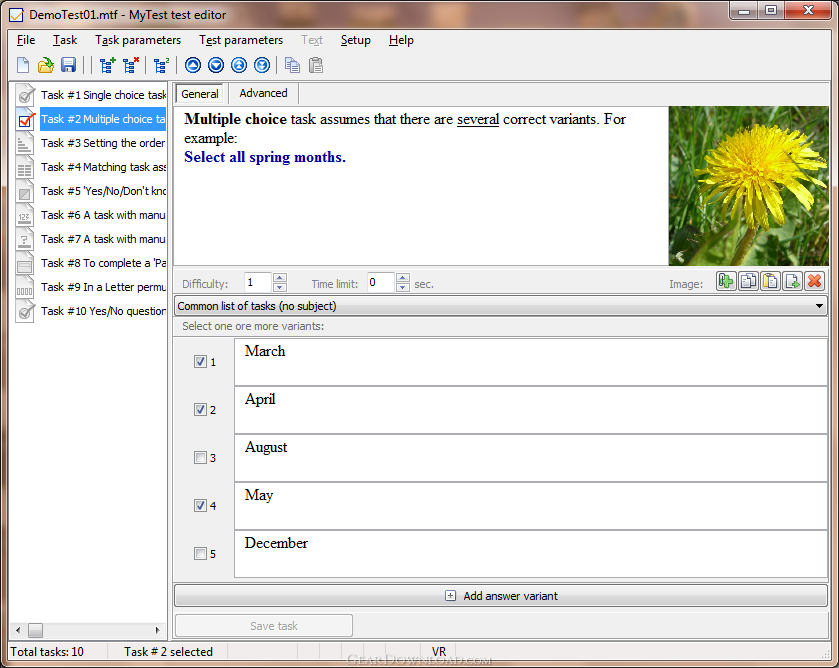Viewport: 839px width, 668px height.
Task: Click the Add answer variant button
Action: tap(501, 596)
